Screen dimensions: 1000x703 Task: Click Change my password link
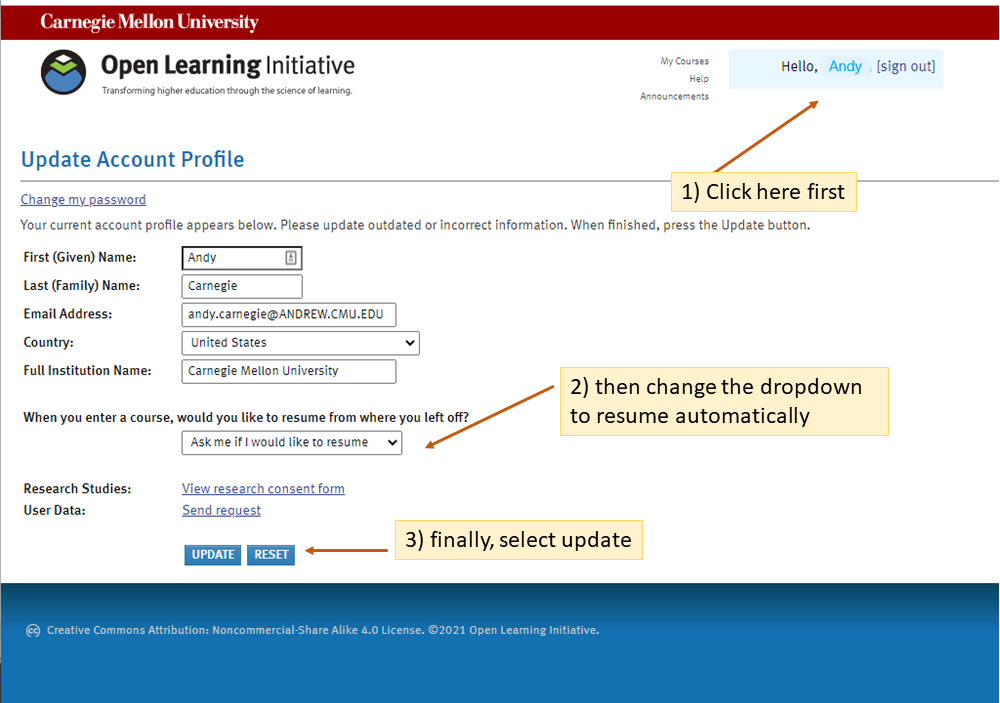(x=83, y=200)
